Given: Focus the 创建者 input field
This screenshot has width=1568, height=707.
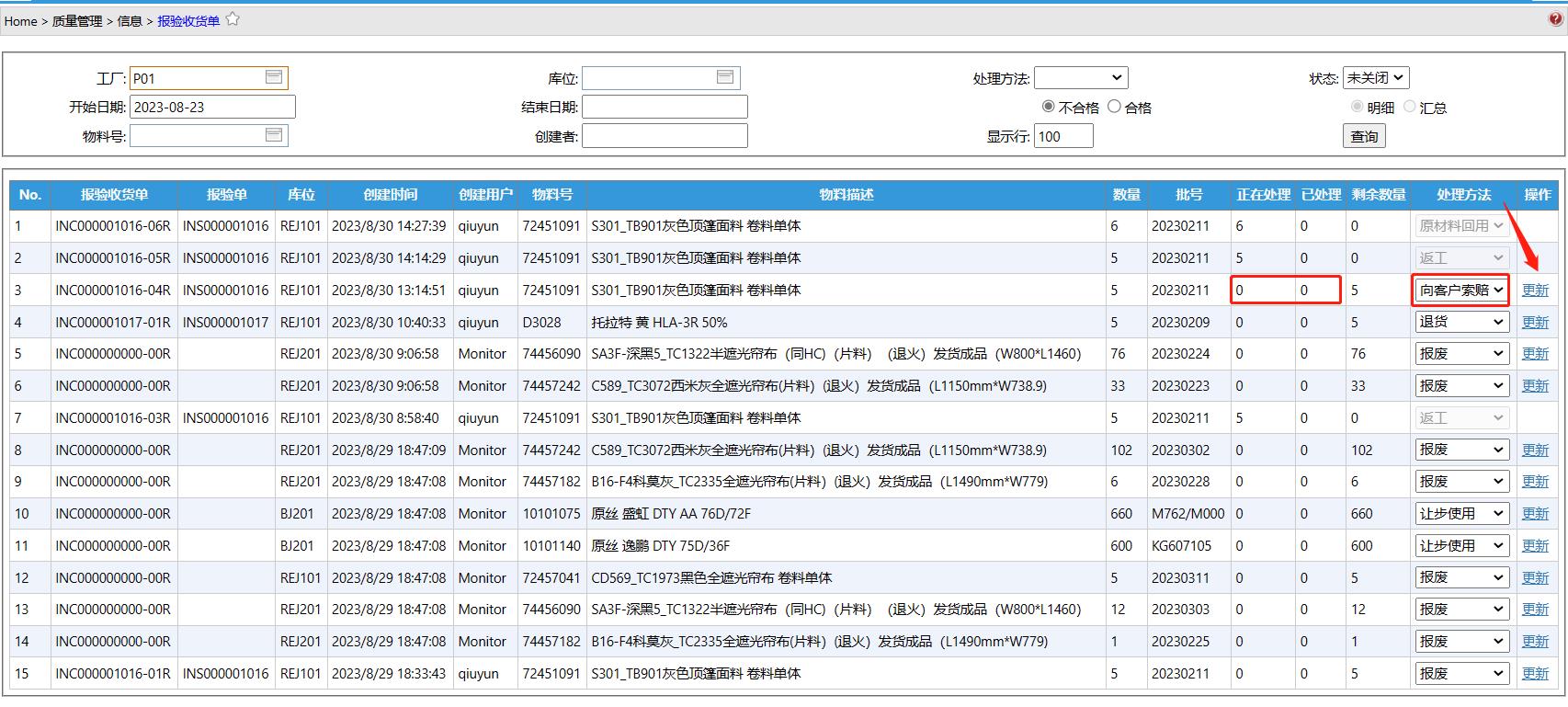Looking at the screenshot, I should tap(665, 136).
